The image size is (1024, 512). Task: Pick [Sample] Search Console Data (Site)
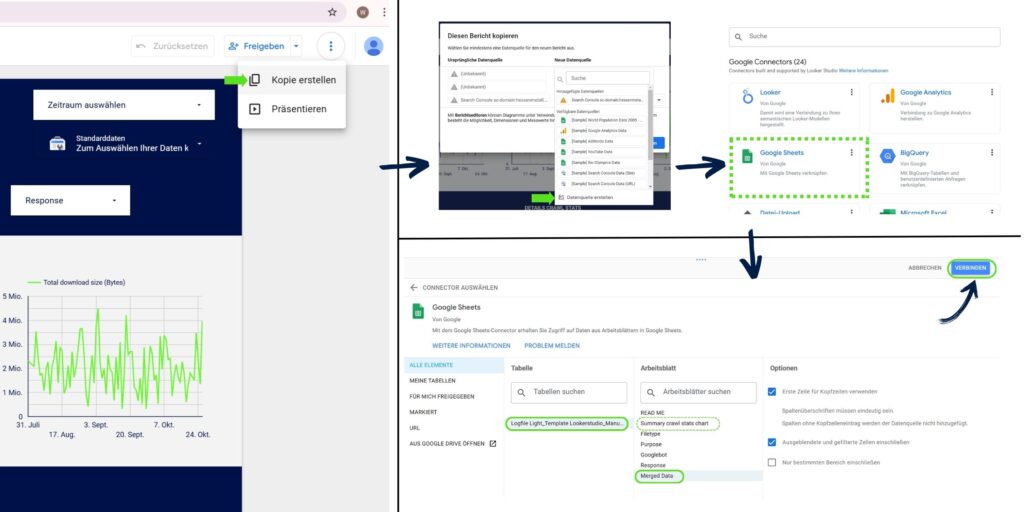[601, 173]
